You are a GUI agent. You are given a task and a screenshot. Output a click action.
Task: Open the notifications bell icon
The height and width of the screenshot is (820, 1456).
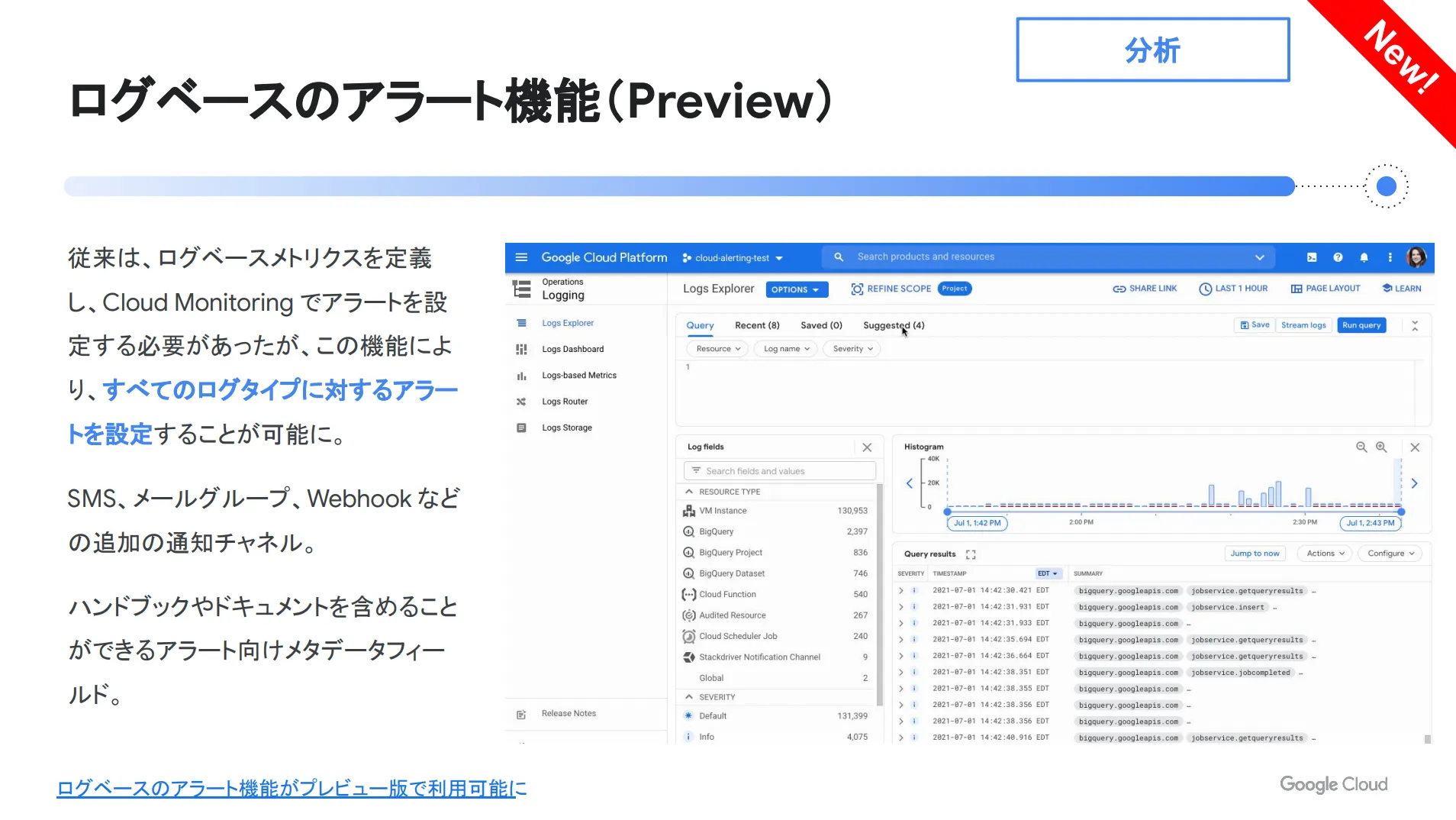pyautogui.click(x=1364, y=257)
